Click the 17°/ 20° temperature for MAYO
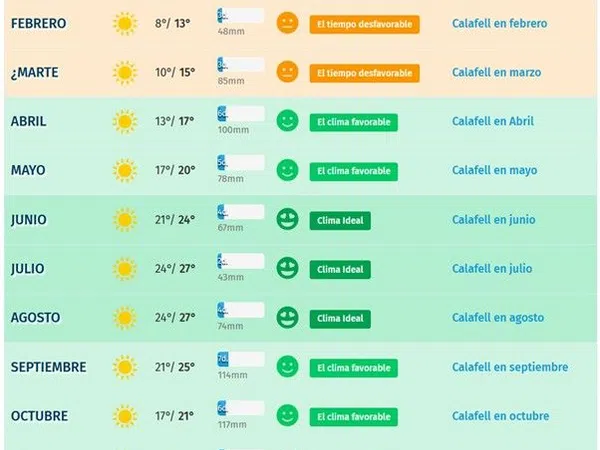 tap(174, 170)
